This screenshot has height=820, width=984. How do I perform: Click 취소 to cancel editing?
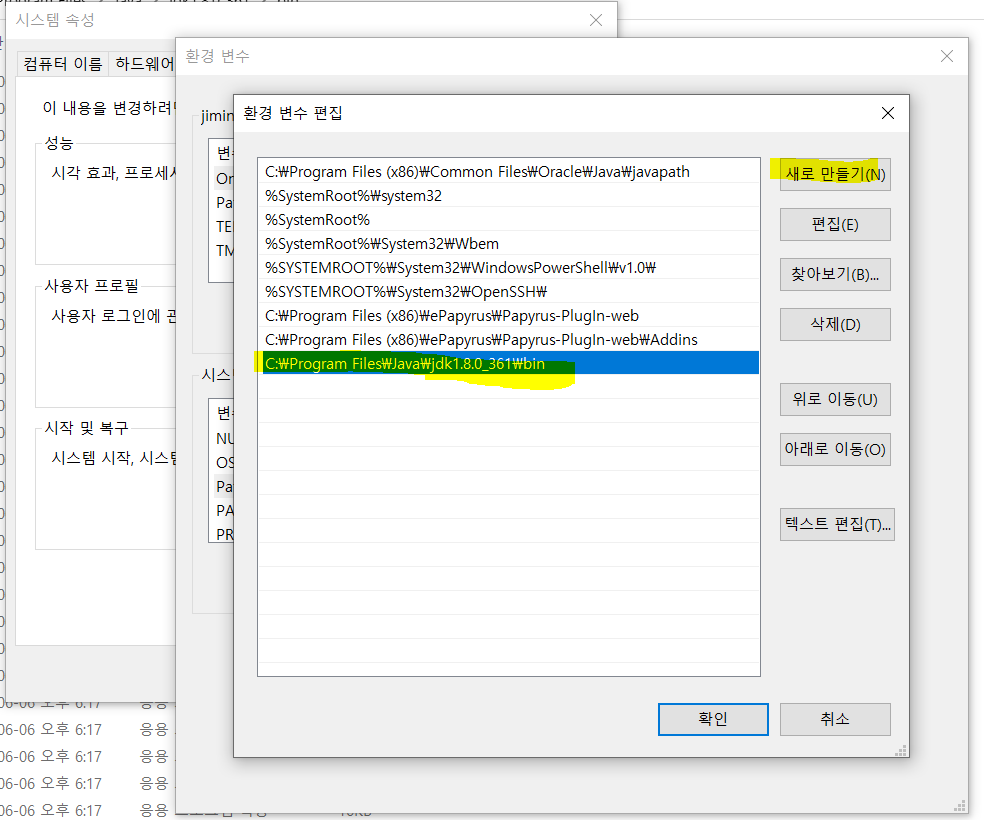(x=835, y=719)
